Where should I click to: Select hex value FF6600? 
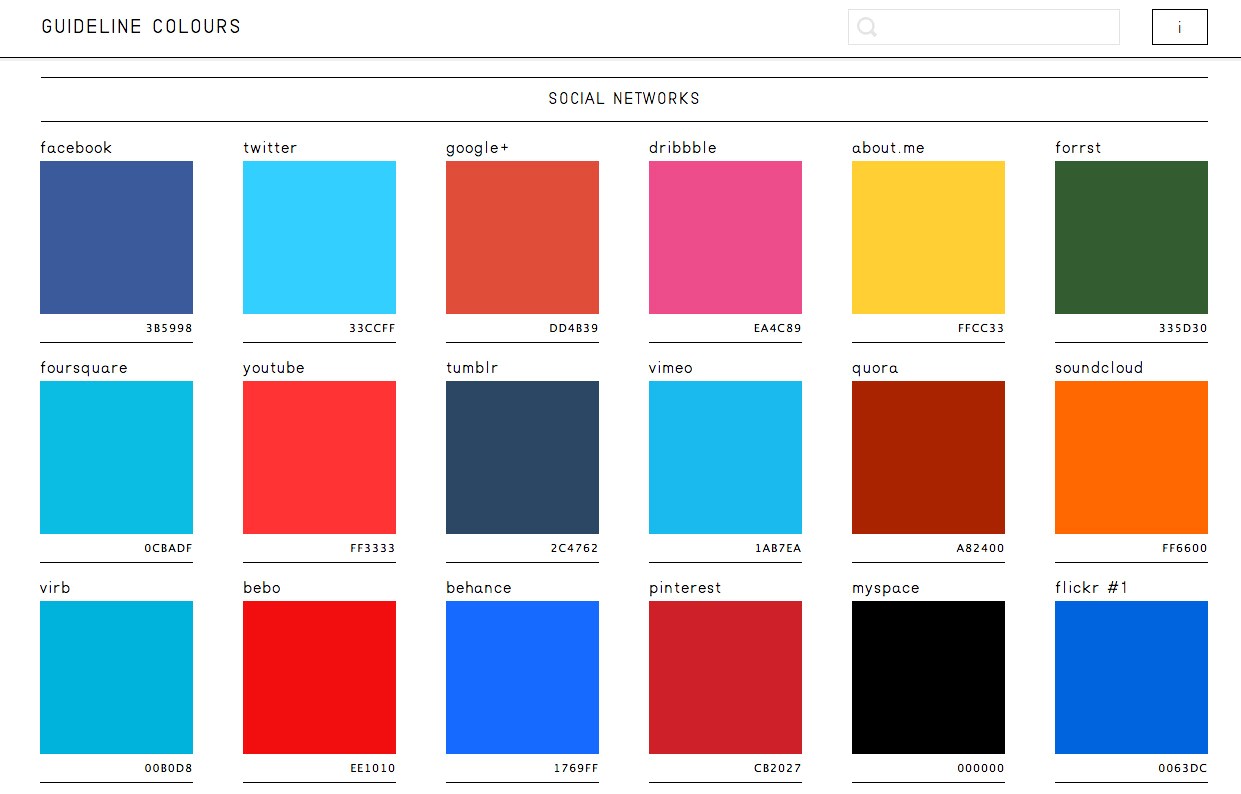pos(1185,548)
